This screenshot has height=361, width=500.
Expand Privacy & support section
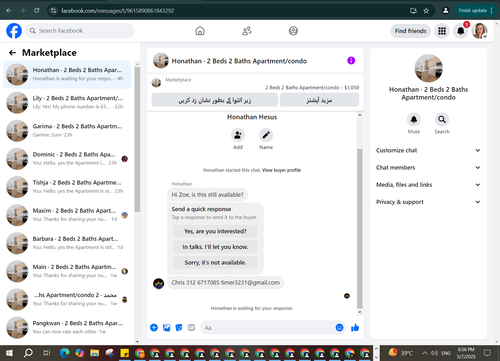pos(428,202)
